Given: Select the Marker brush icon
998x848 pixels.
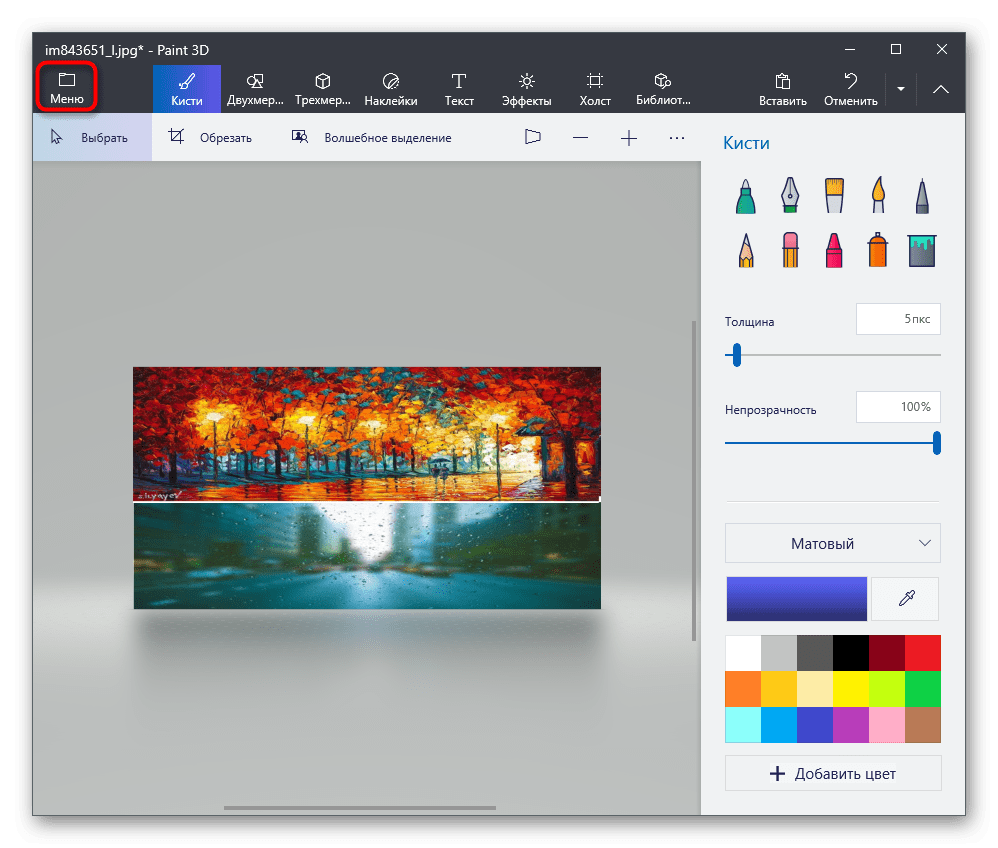Looking at the screenshot, I should [745, 196].
